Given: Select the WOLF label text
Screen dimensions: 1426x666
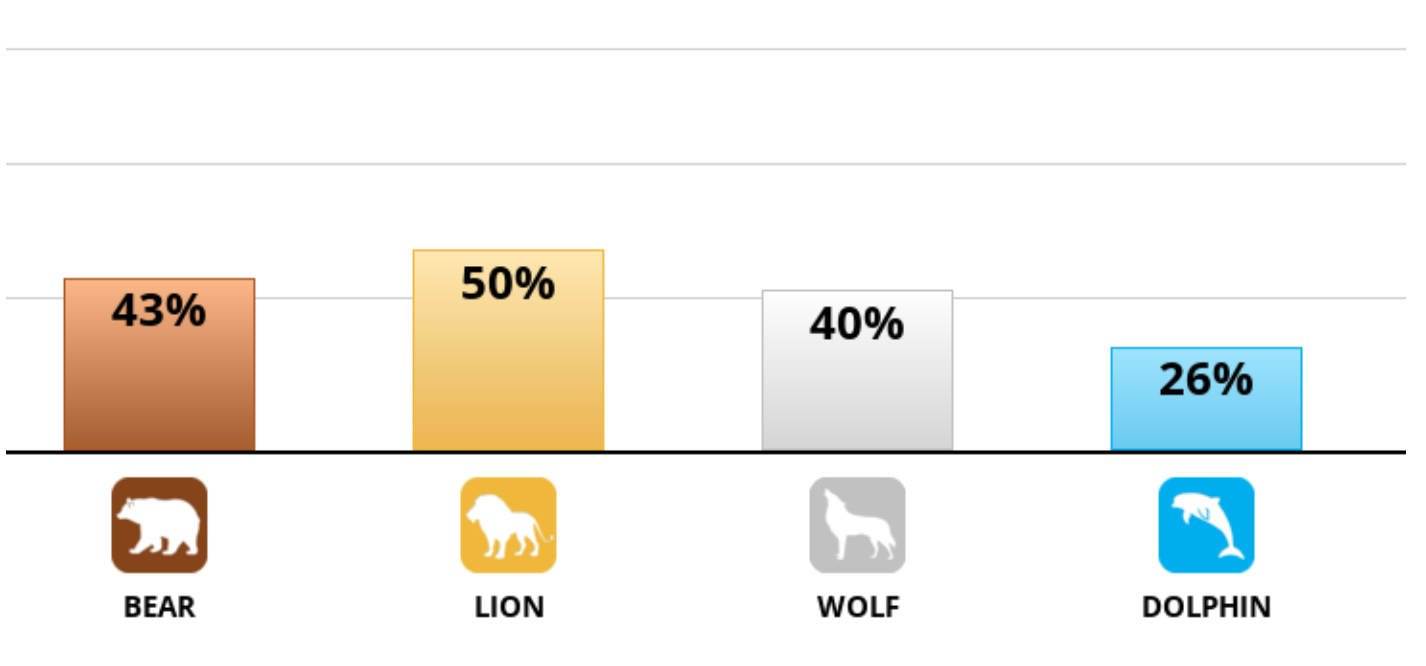Looking at the screenshot, I should pyautogui.click(x=858, y=607).
